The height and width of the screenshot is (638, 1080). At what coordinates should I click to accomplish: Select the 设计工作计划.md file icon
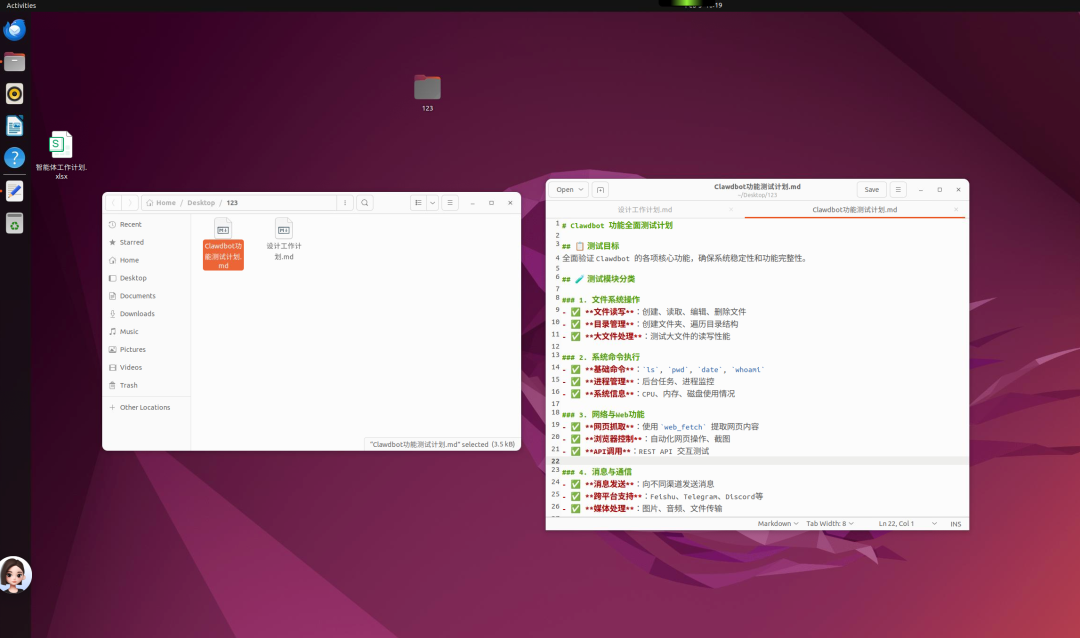284,239
